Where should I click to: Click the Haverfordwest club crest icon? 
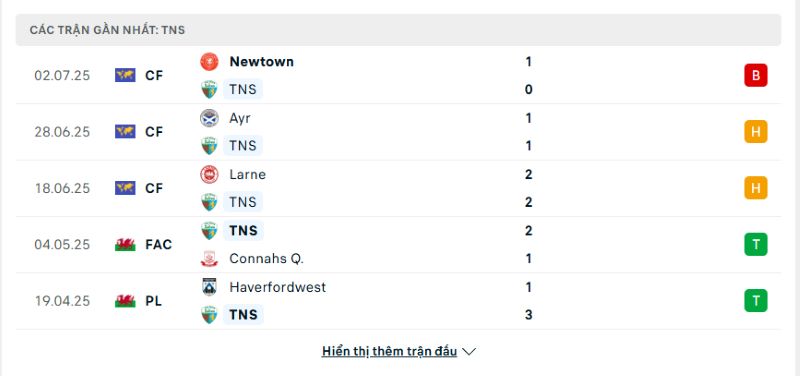[x=209, y=287]
